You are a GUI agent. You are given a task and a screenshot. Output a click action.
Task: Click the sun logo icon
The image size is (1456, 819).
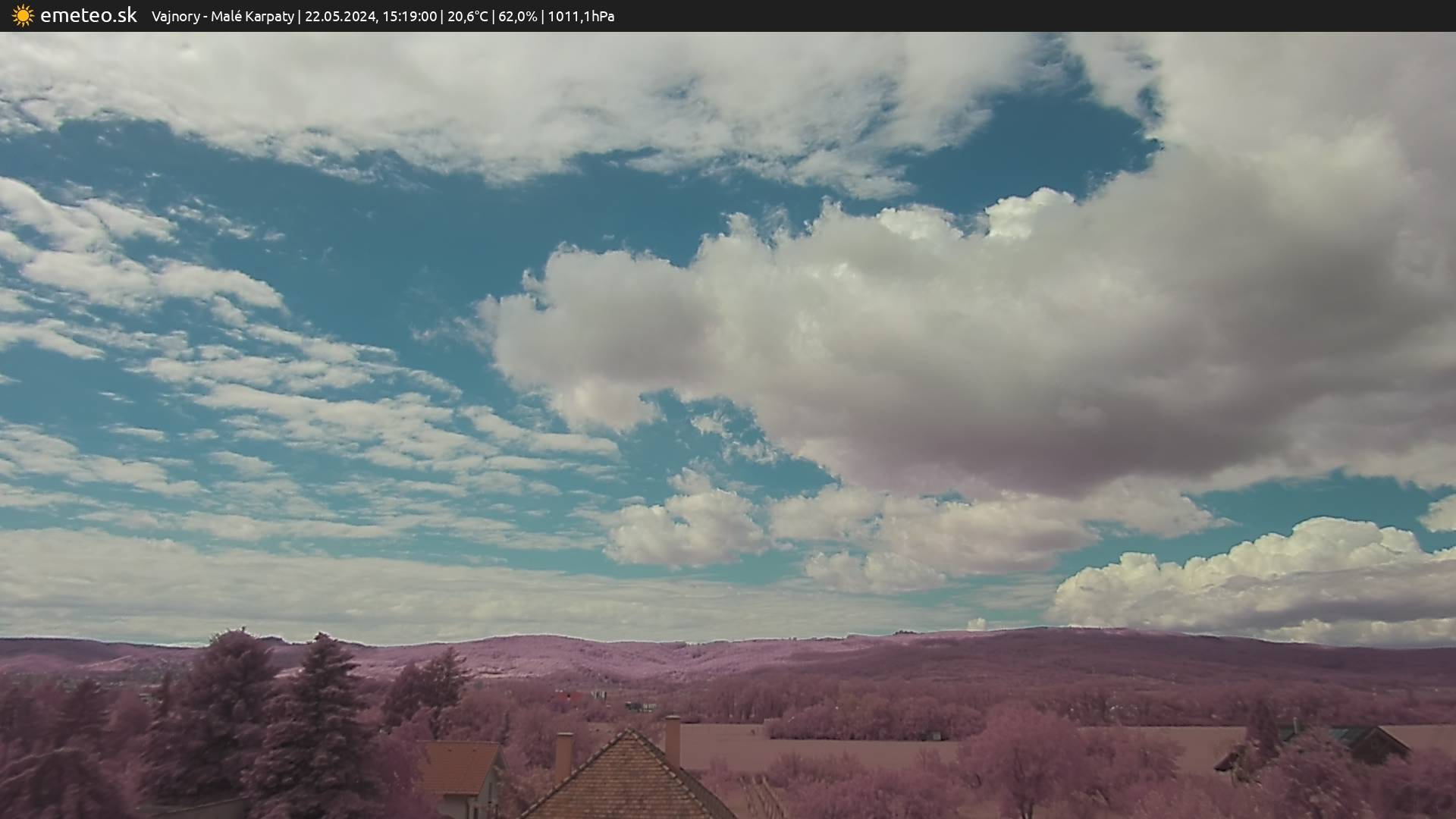pos(23,15)
